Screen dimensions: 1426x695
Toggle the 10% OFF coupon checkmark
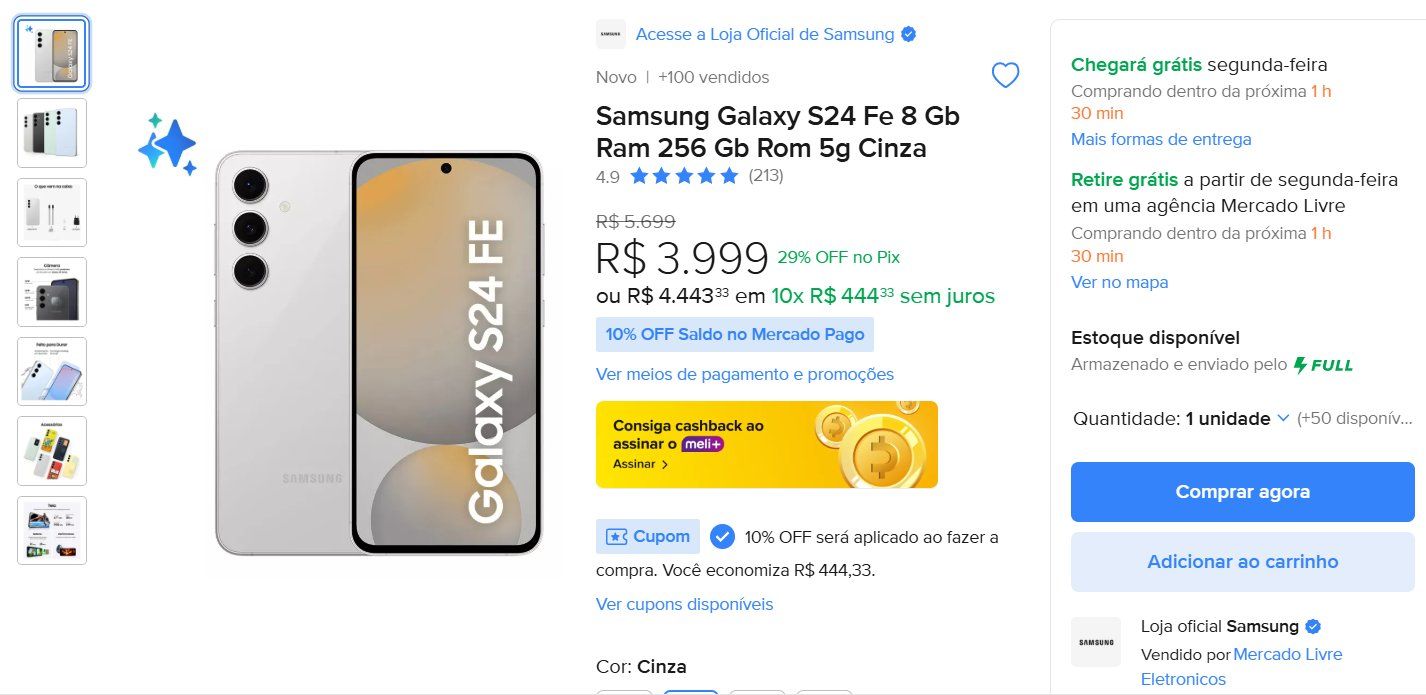pyautogui.click(x=722, y=537)
